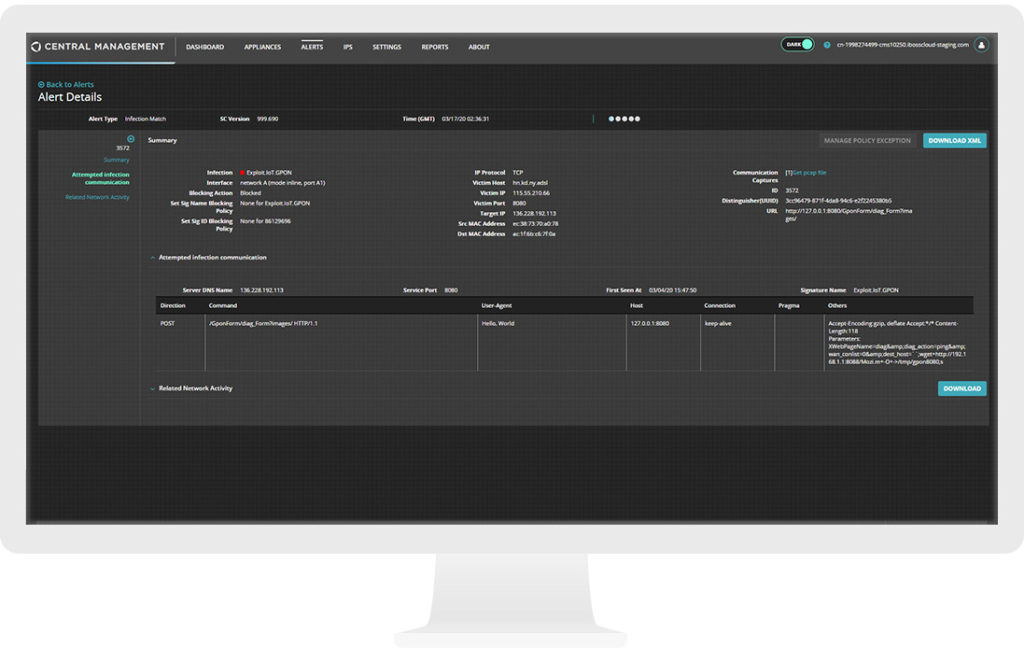Select the /GponForm/diag_Form command cell
Screen dimensions: 1024x648
[x=263, y=323]
